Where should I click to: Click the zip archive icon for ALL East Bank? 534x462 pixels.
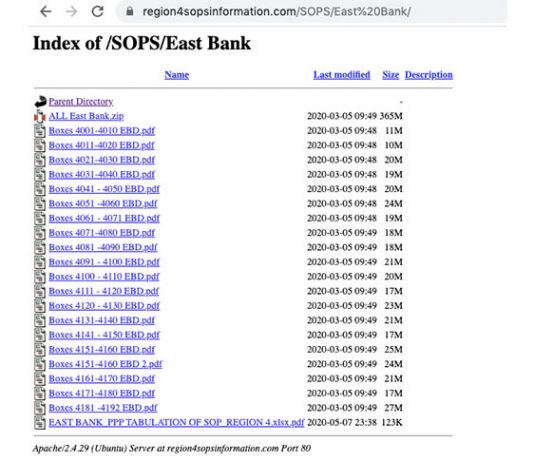point(40,116)
